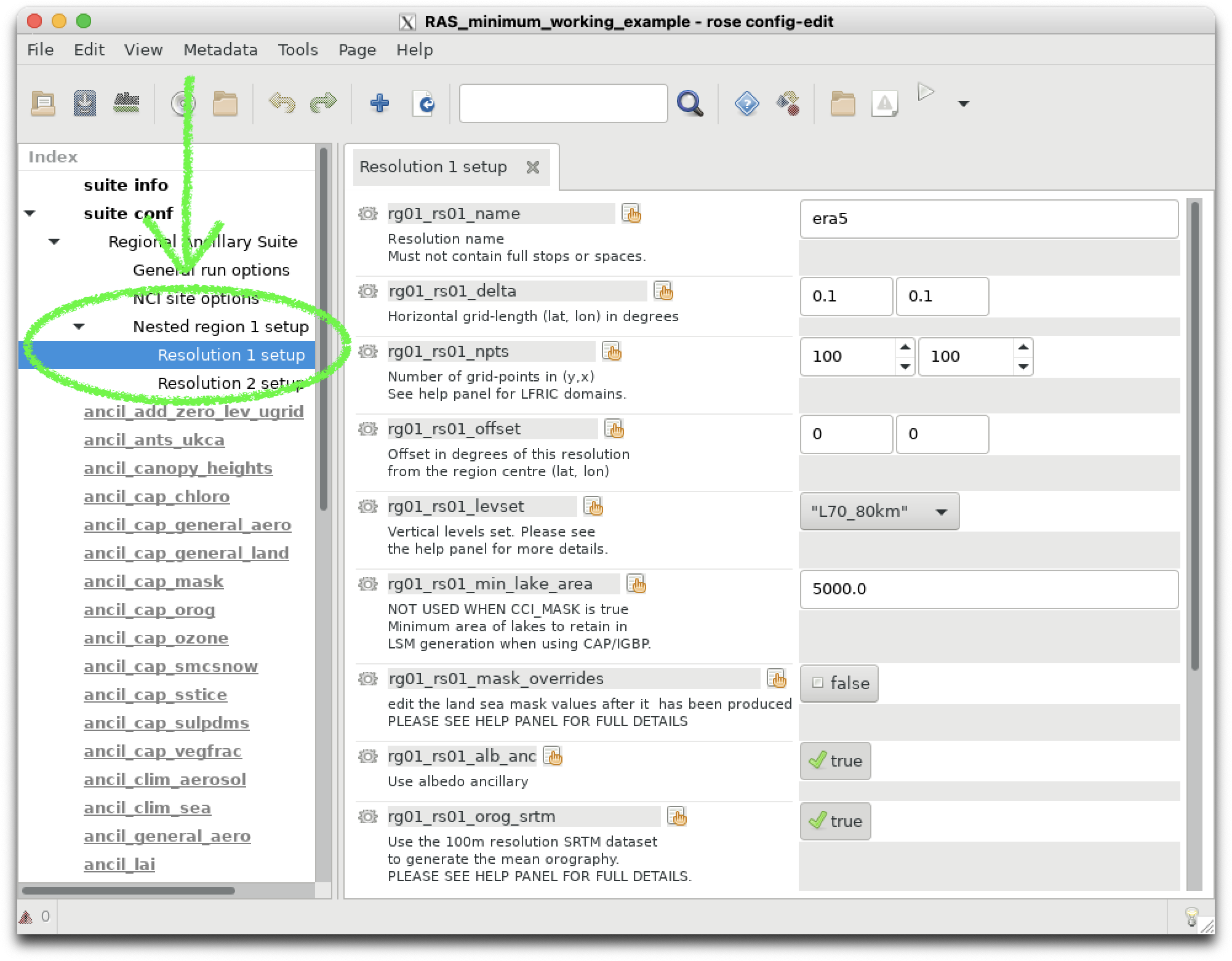Select Resolution 2 setup in tree
Image resolution: width=1232 pixels, height=961 pixels.
pyautogui.click(x=230, y=383)
